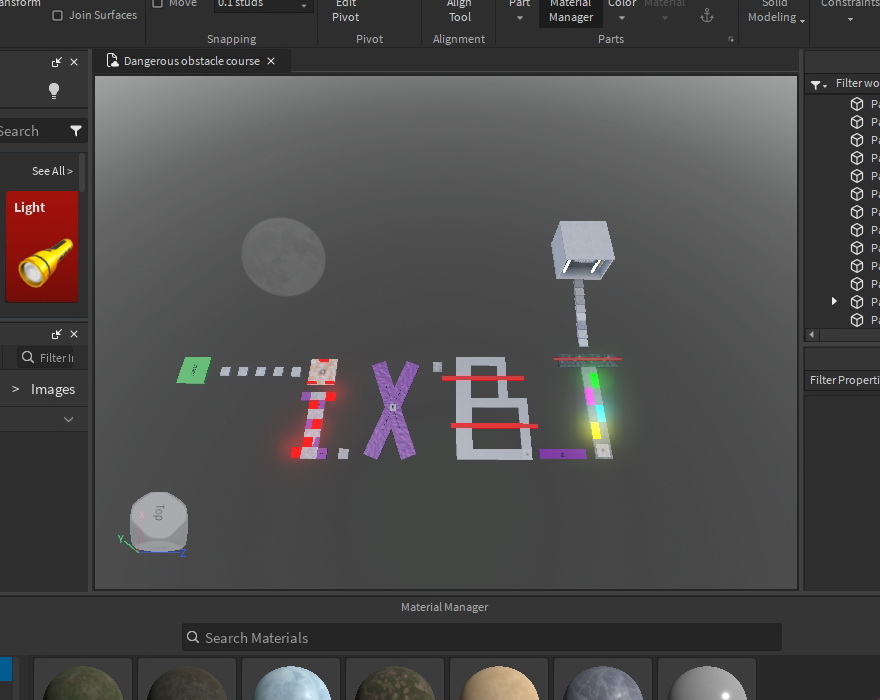Click the Search Materials field
This screenshot has width=880, height=700.
point(482,638)
